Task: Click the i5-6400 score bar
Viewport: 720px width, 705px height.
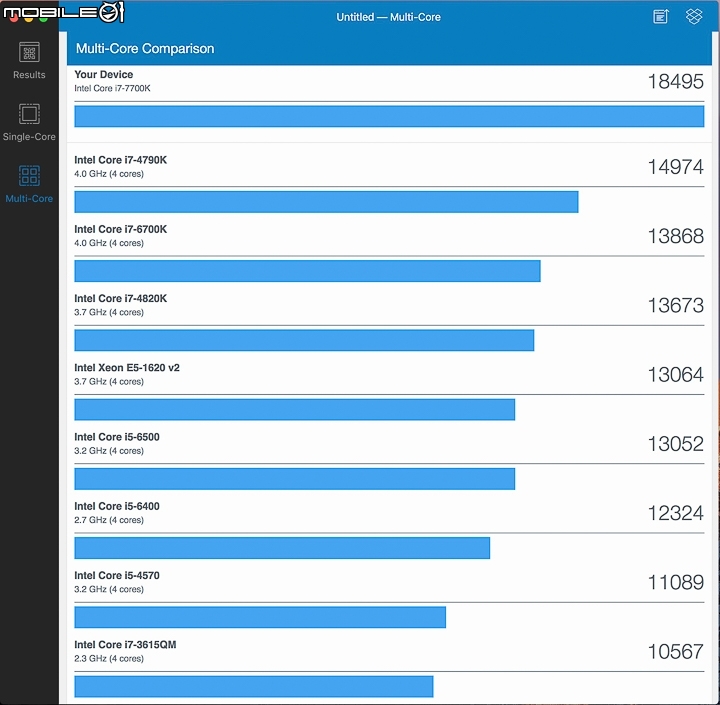Action: [282, 548]
